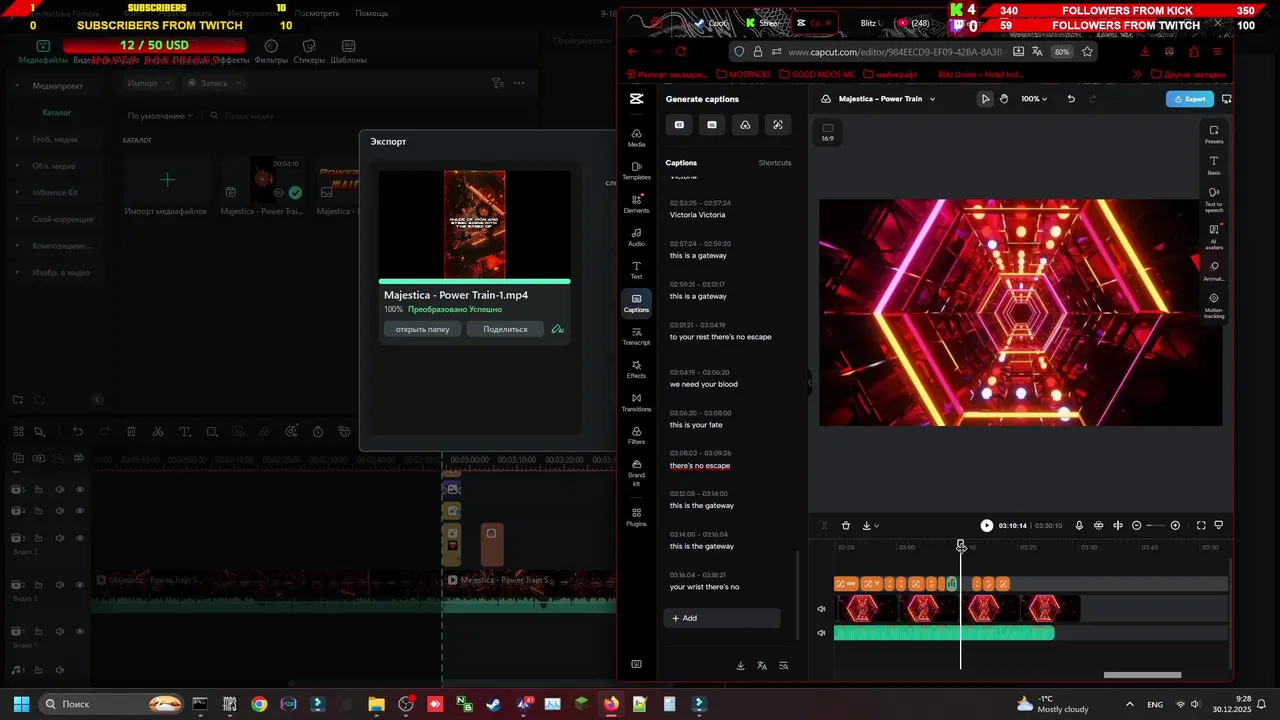Open Шаблоны tab in Filmora

click(348, 52)
